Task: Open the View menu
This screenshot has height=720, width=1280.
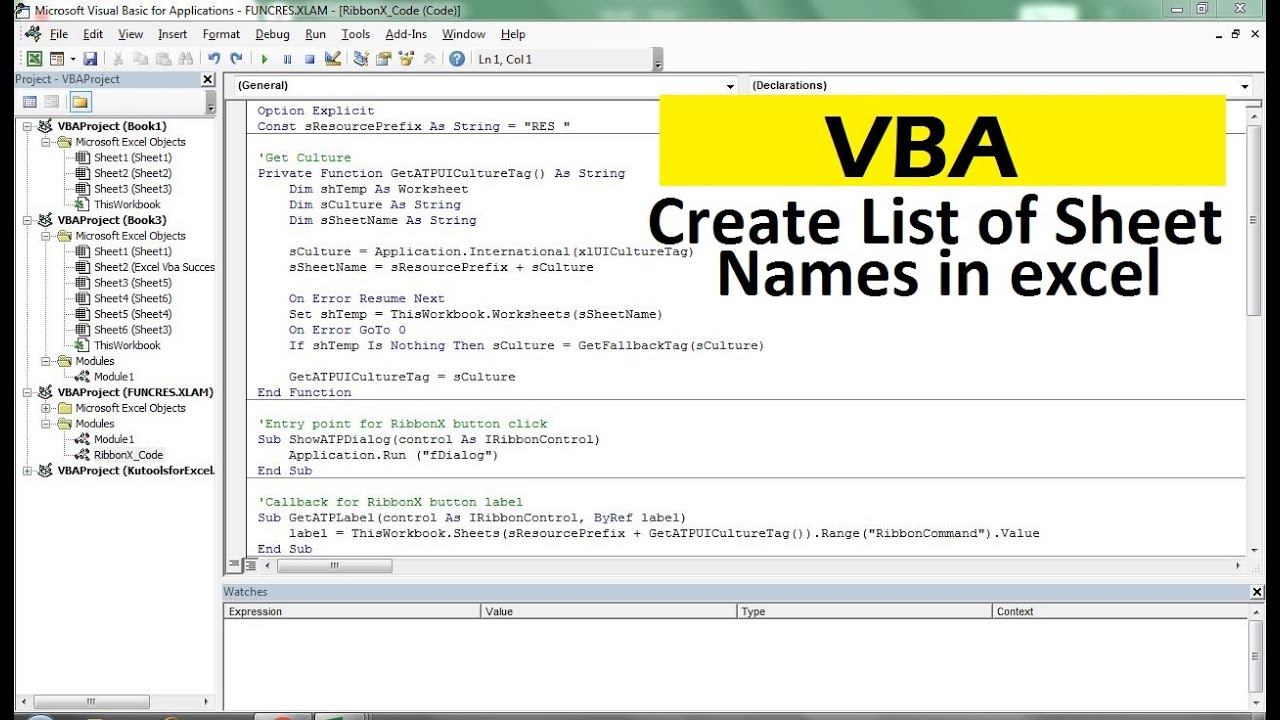Action: pos(131,34)
